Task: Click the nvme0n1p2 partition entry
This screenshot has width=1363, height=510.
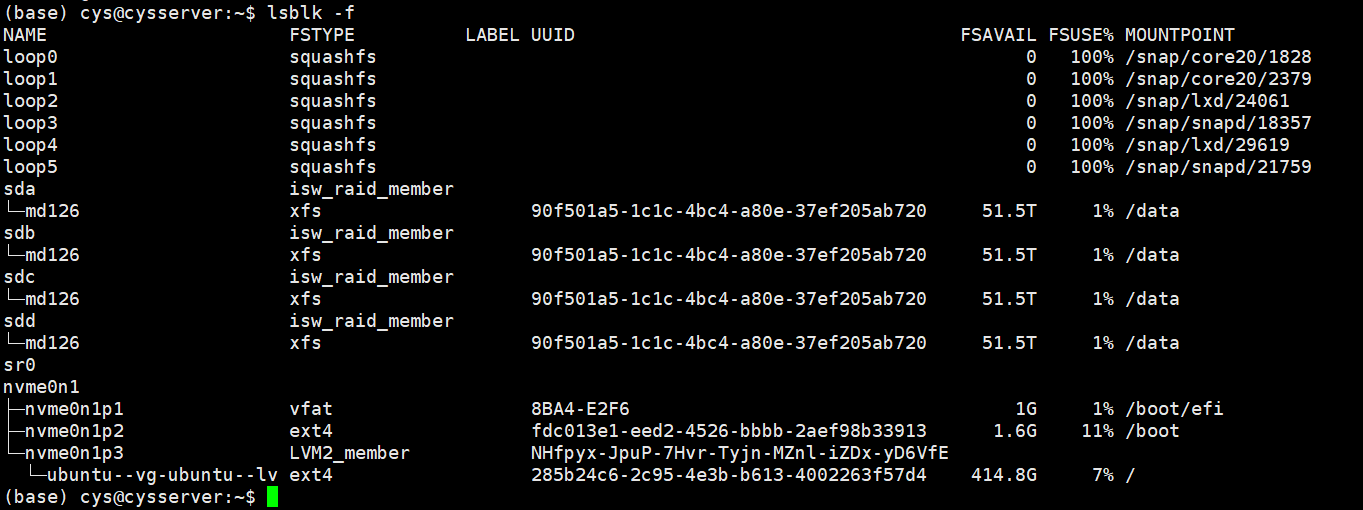Action: (75, 431)
